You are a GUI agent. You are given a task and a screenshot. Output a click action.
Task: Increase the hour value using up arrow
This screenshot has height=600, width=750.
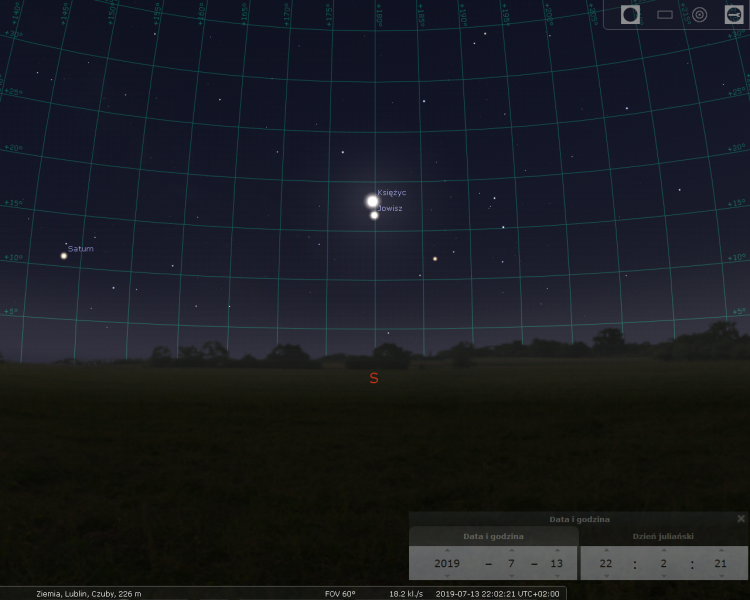(606, 550)
